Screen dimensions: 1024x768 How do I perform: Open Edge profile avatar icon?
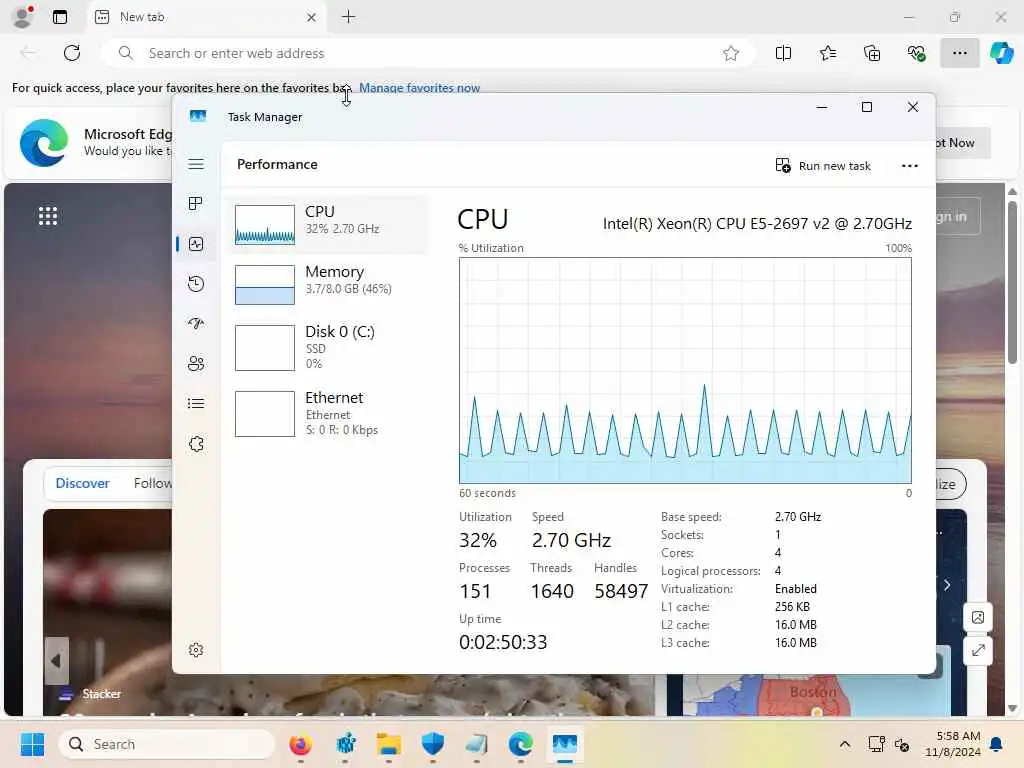(x=23, y=17)
